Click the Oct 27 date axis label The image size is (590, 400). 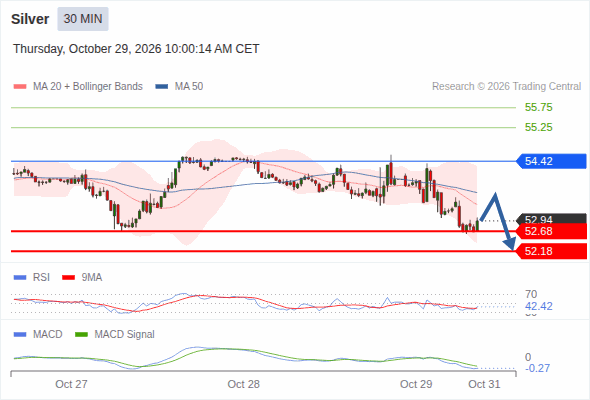[x=71, y=384]
